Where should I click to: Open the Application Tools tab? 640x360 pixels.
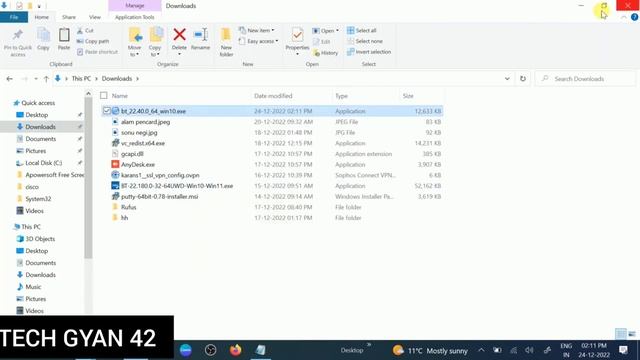pos(135,17)
